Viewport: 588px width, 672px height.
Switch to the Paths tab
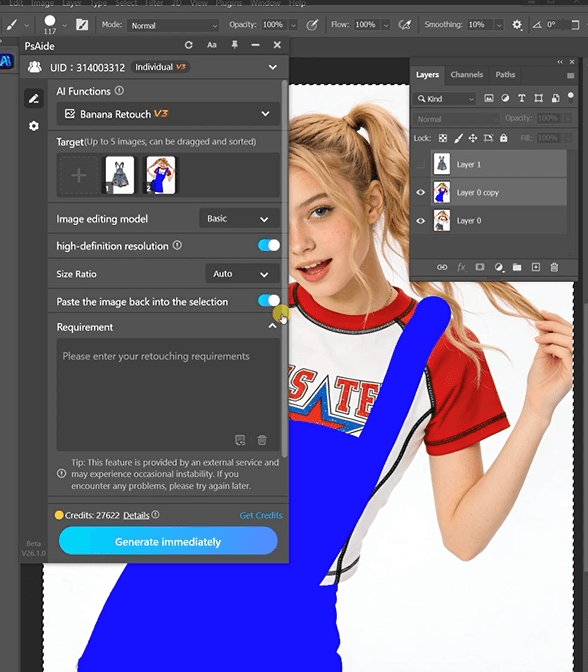[x=505, y=75]
